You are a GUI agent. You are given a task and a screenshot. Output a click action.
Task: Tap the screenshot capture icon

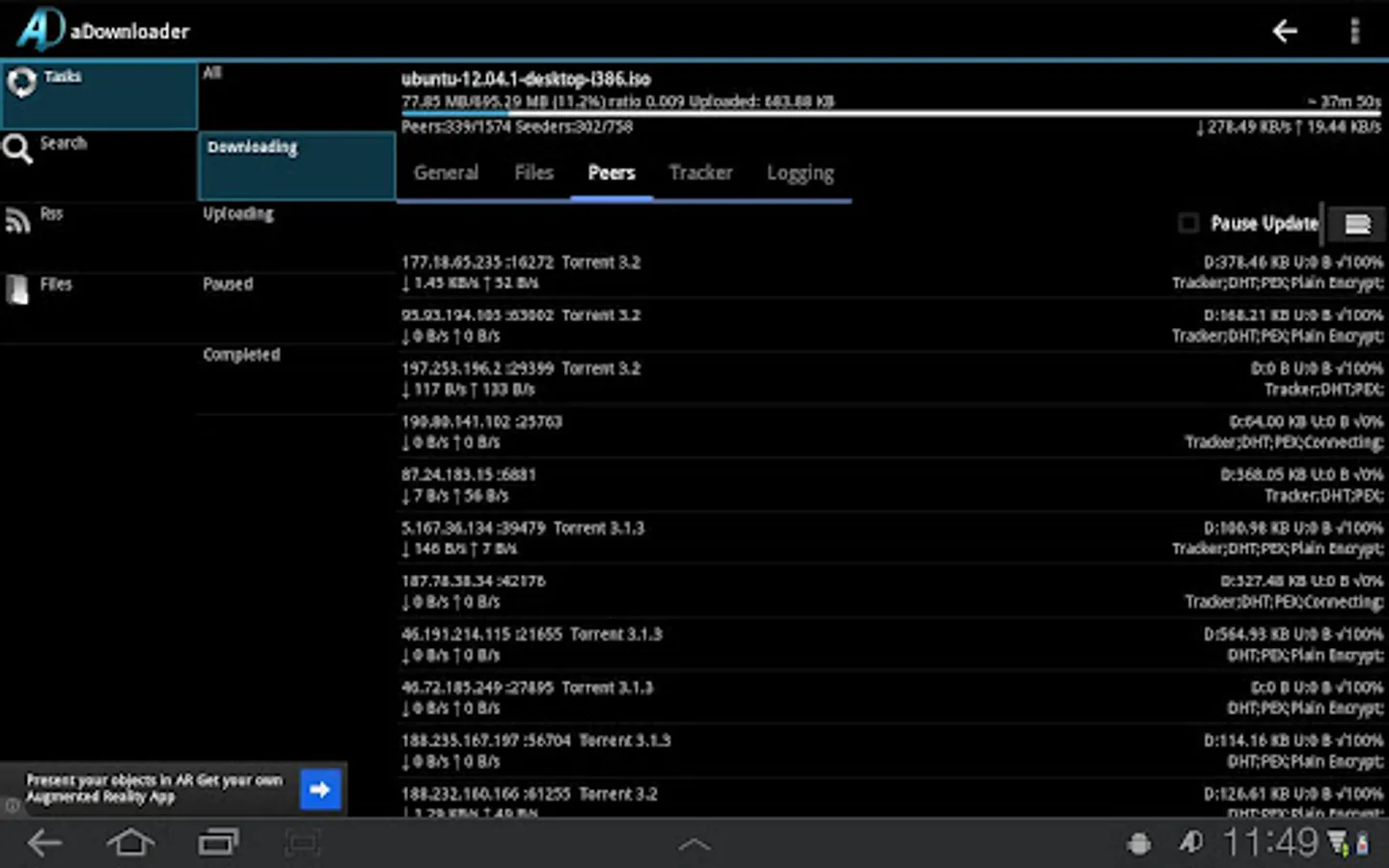303,844
